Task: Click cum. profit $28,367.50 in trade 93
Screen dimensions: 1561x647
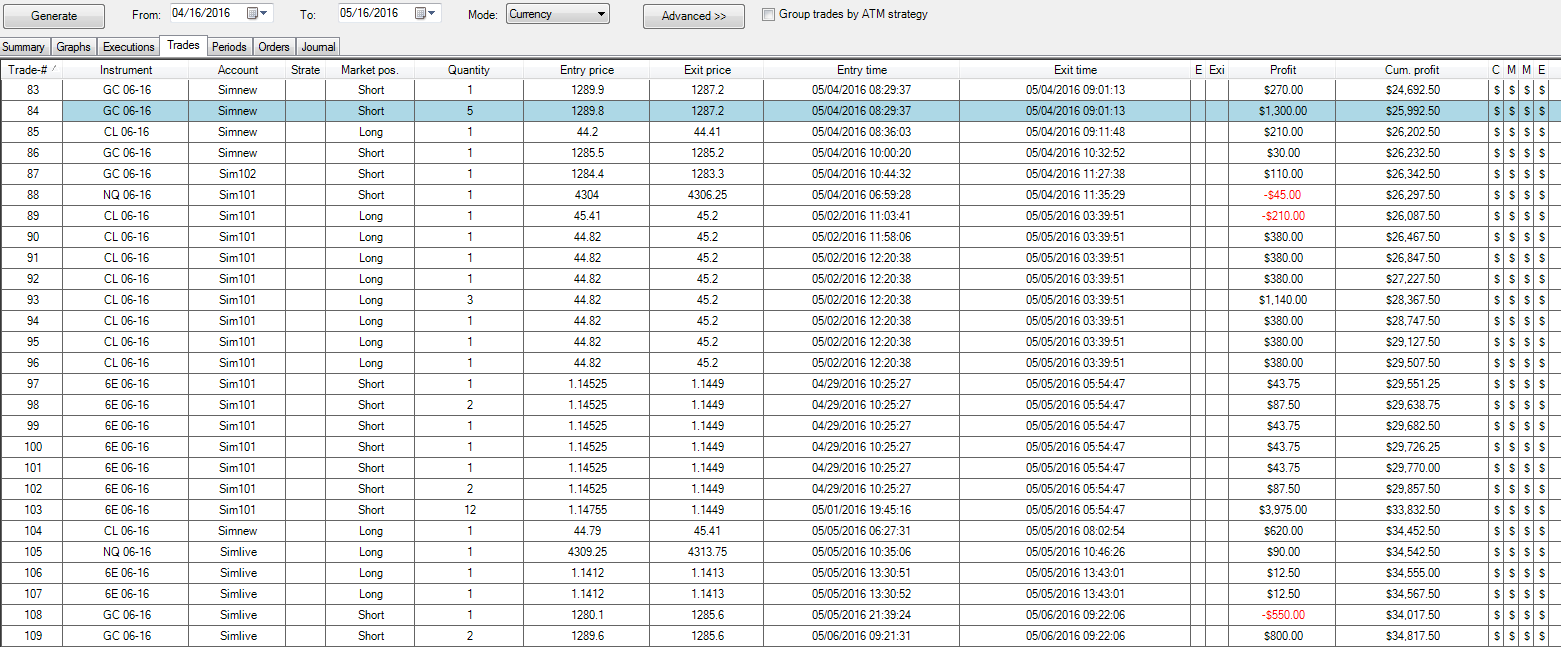Action: pyautogui.click(x=1412, y=300)
